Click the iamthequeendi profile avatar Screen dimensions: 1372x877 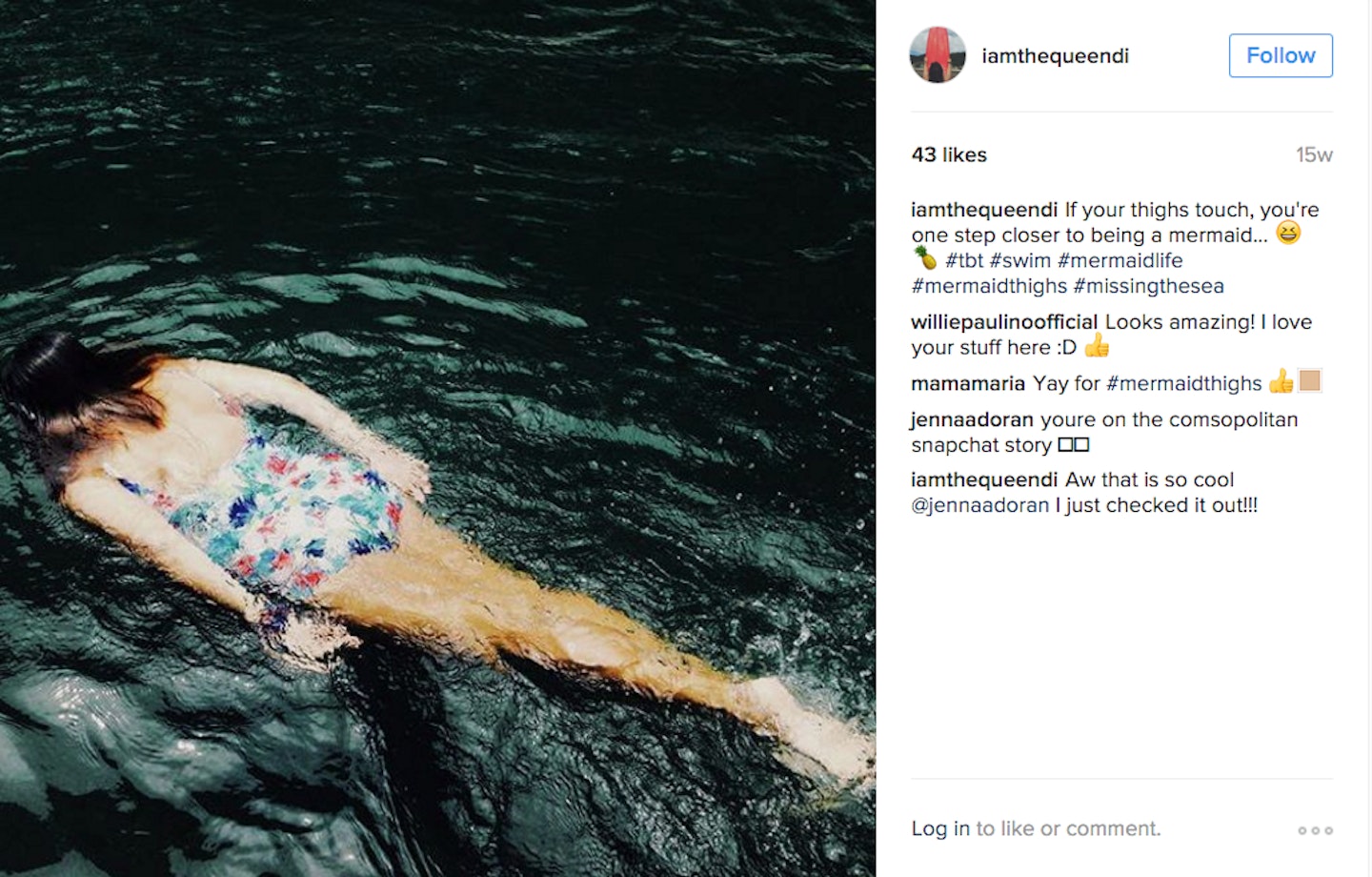pos(938,55)
